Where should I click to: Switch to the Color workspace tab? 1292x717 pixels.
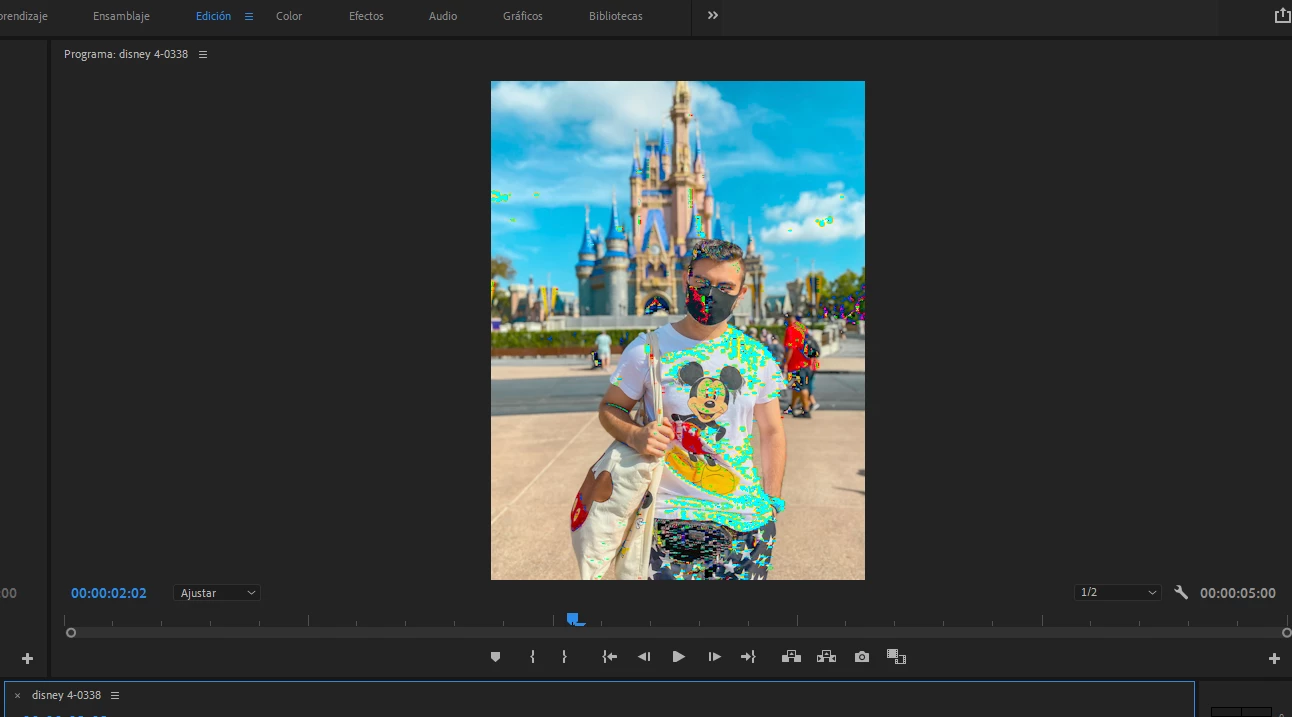point(289,16)
